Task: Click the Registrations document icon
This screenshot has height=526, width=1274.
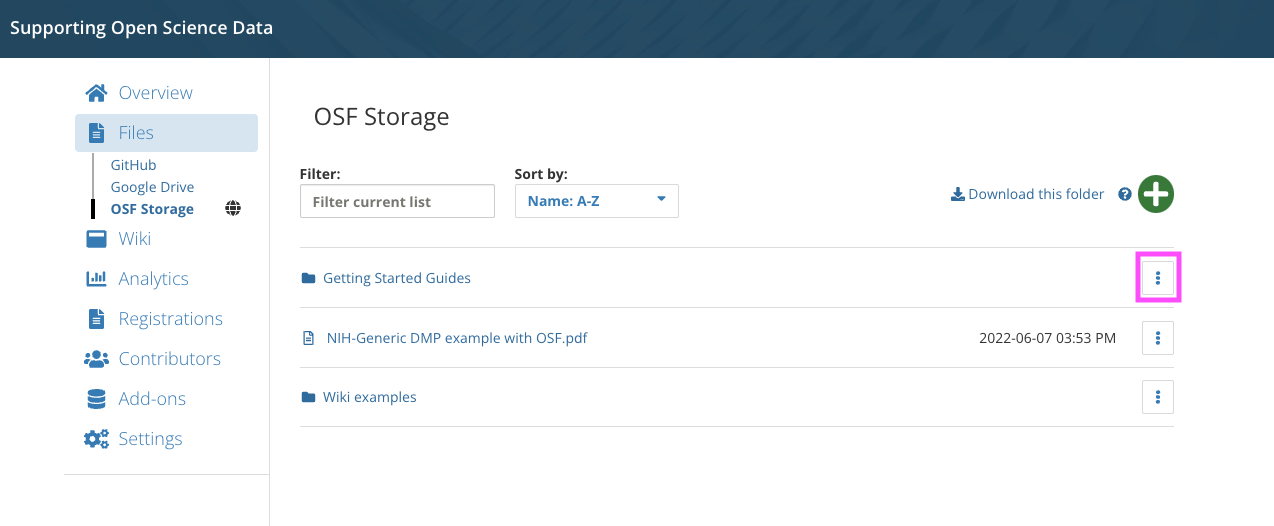Action: click(96, 319)
